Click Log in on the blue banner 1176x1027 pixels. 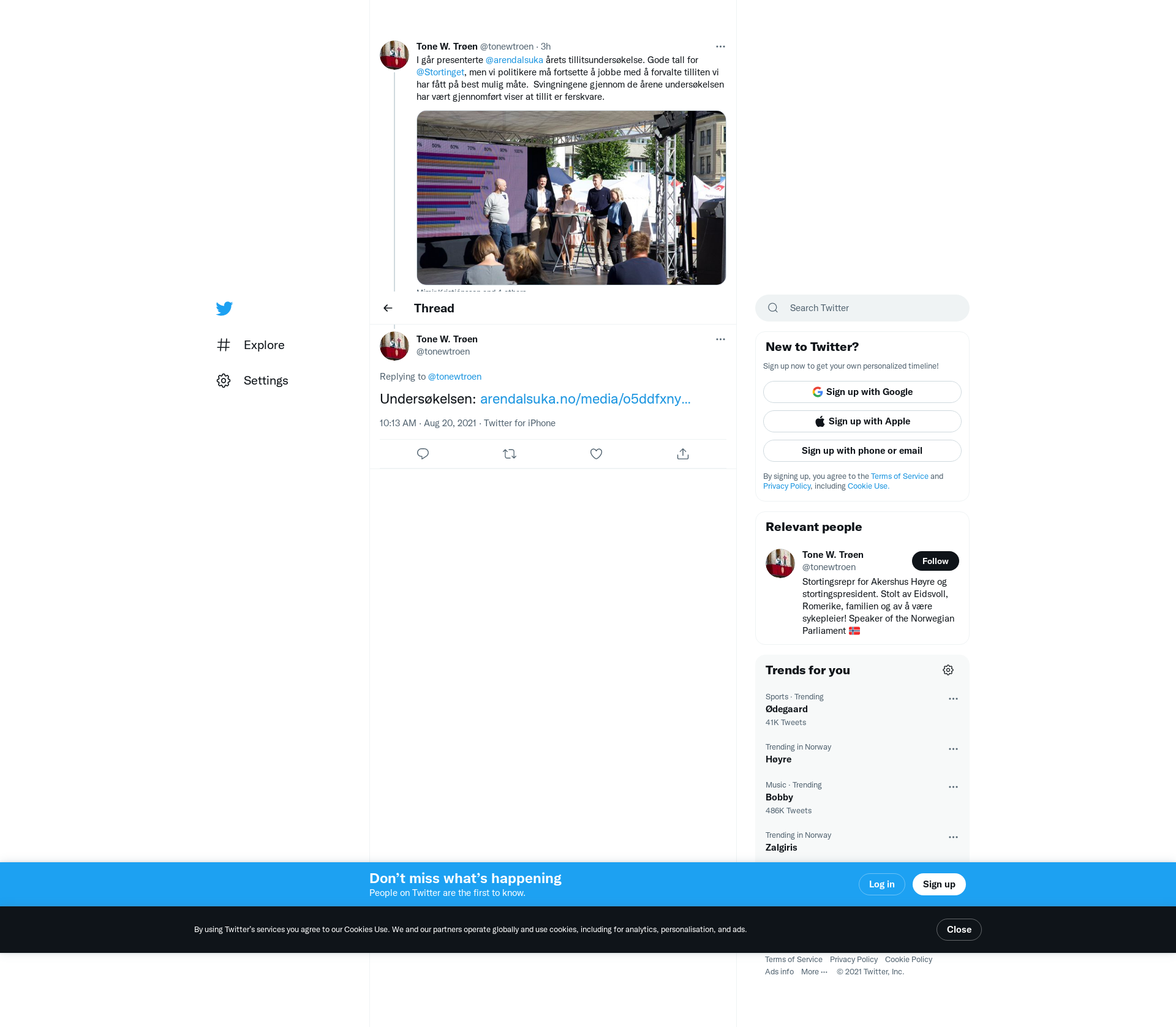[882, 884]
